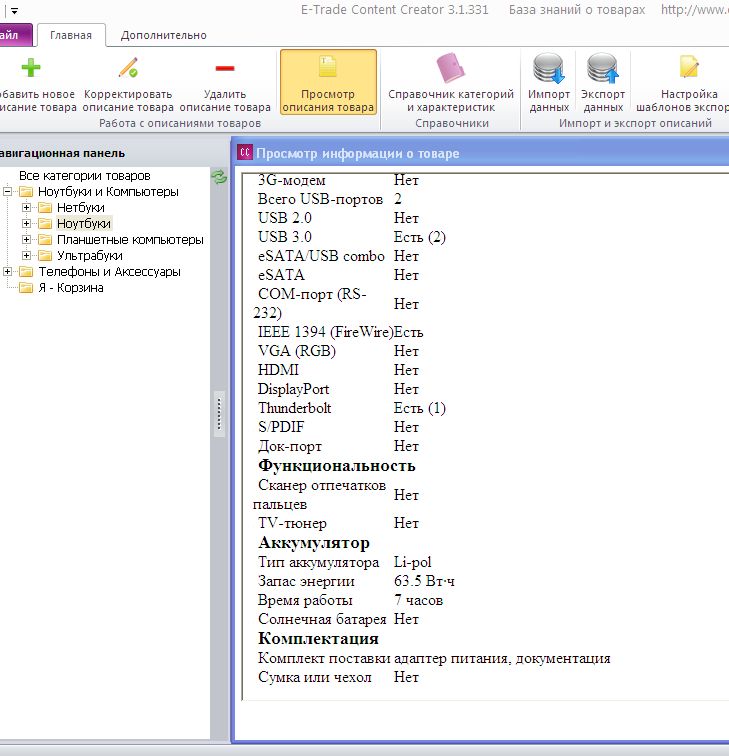Click the Ультрабуки folder icon
Viewport: 729px width, 756px height.
(45, 256)
